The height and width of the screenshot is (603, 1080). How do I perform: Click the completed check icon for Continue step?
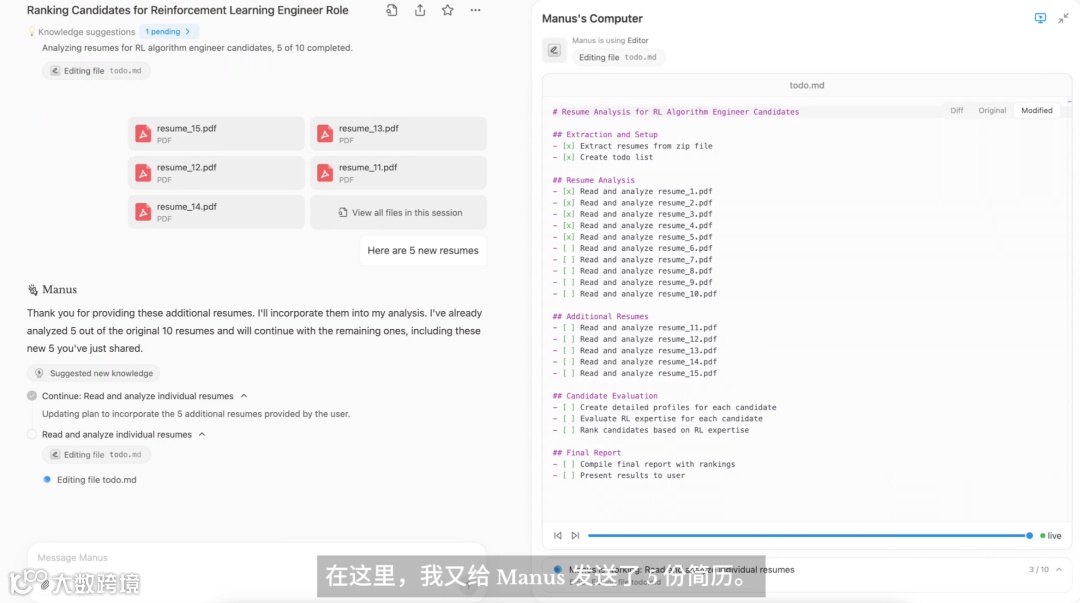[x=32, y=396]
